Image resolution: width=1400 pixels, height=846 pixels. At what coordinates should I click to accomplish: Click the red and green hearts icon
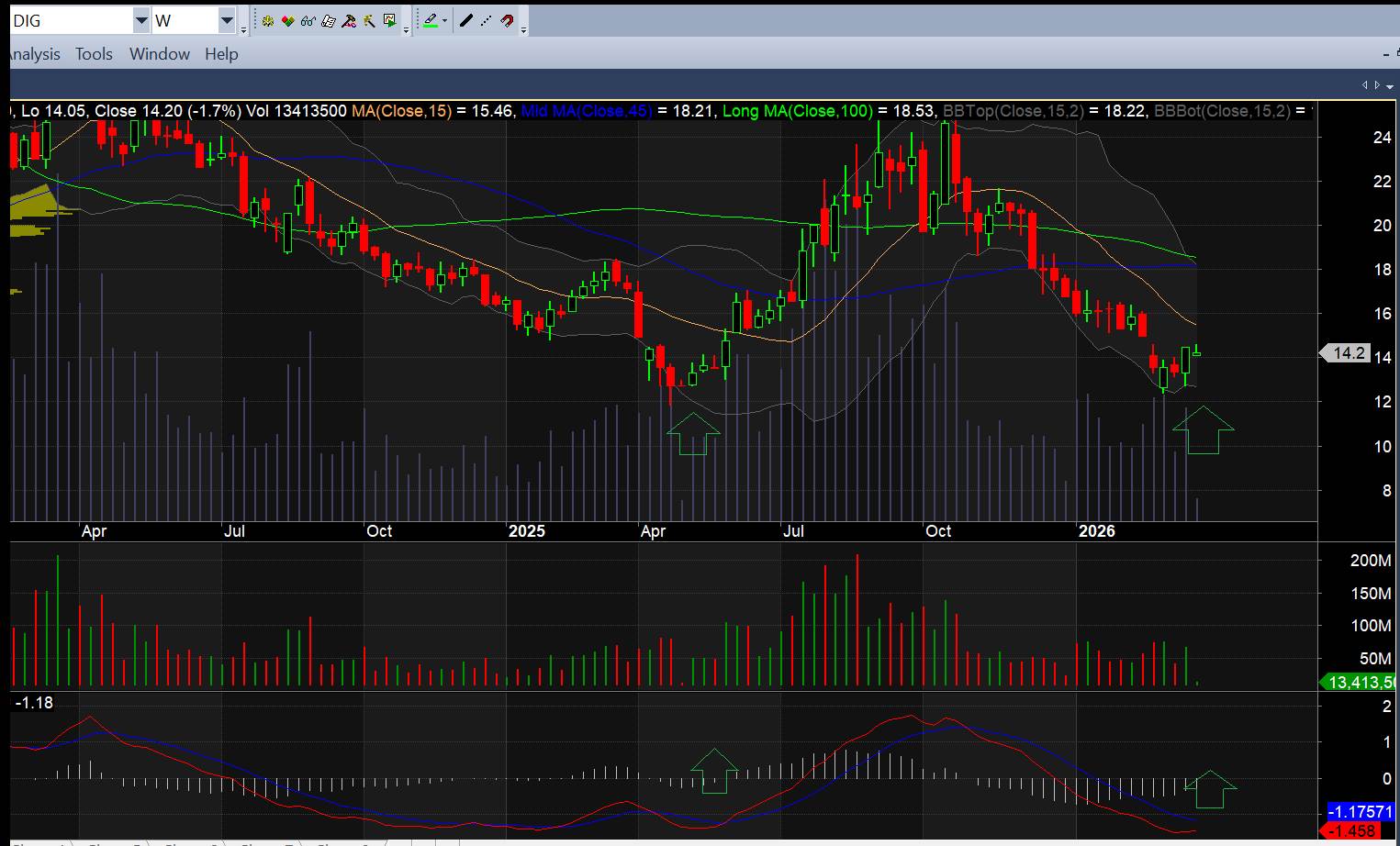tap(288, 20)
